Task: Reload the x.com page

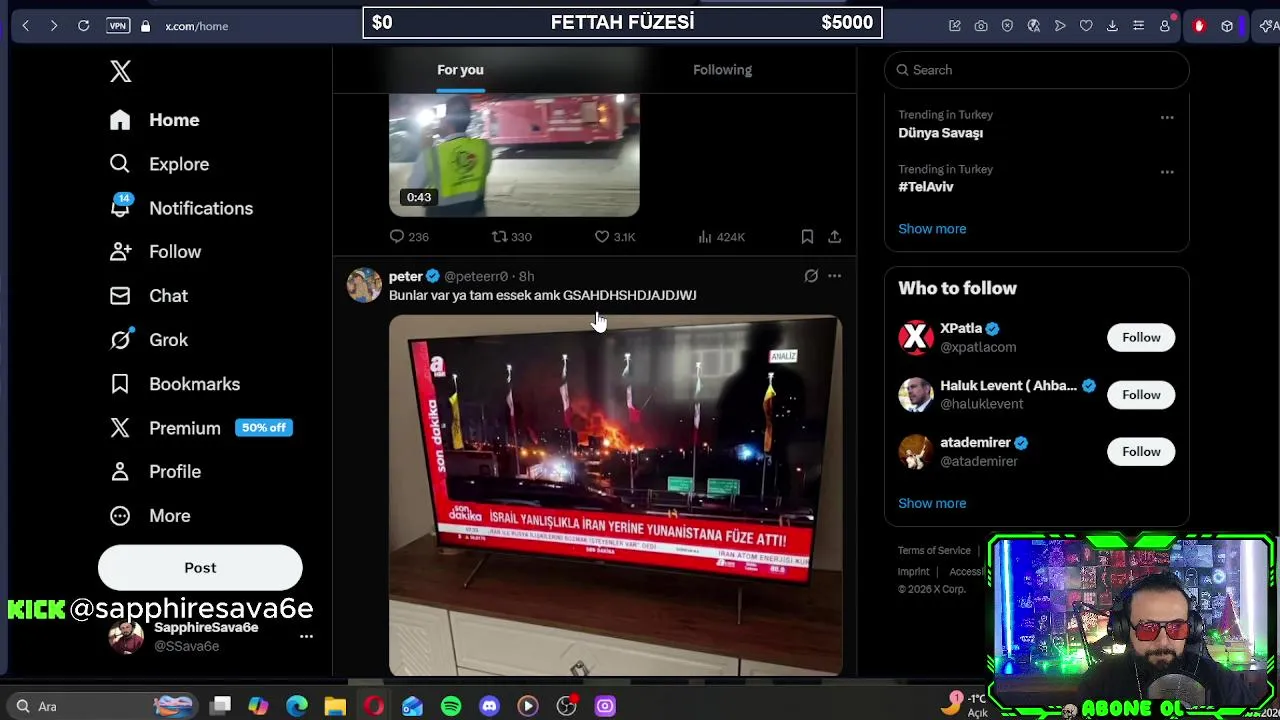Action: (x=84, y=26)
